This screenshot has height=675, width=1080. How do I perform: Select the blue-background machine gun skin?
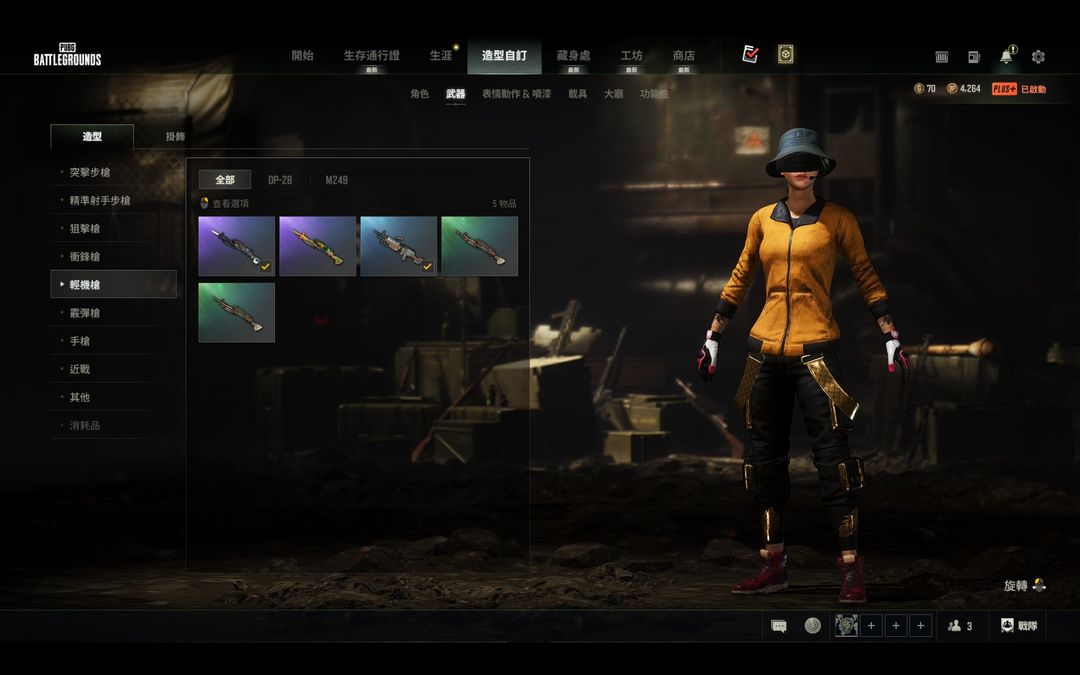[399, 246]
